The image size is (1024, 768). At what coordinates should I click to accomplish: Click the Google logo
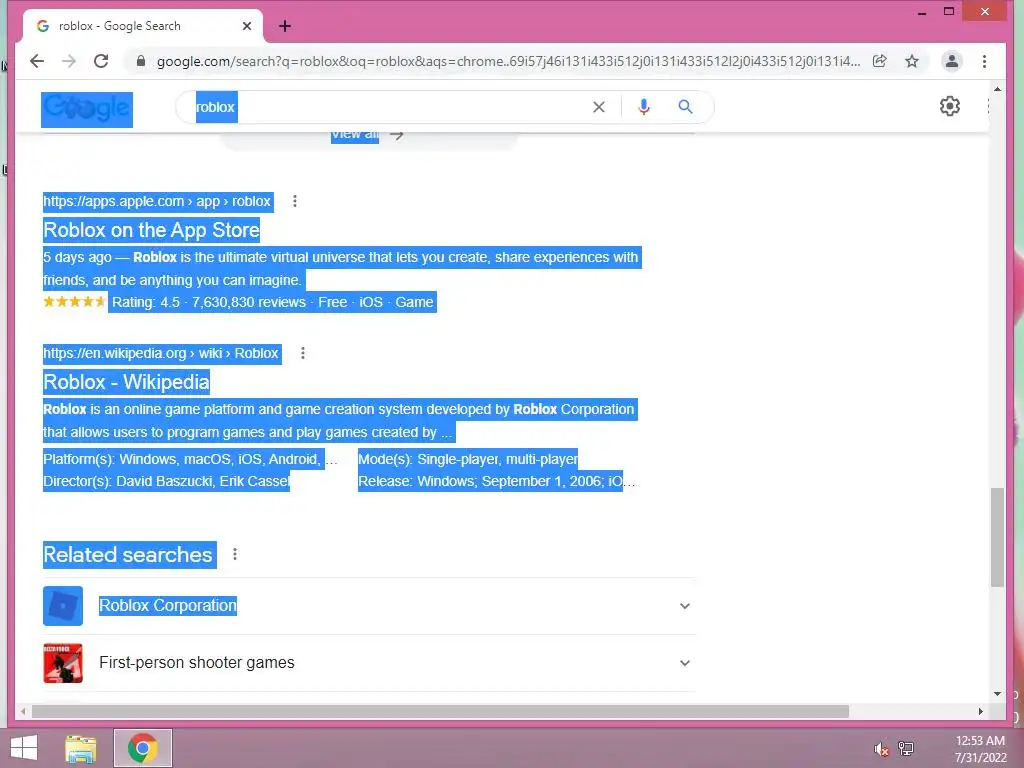87,109
